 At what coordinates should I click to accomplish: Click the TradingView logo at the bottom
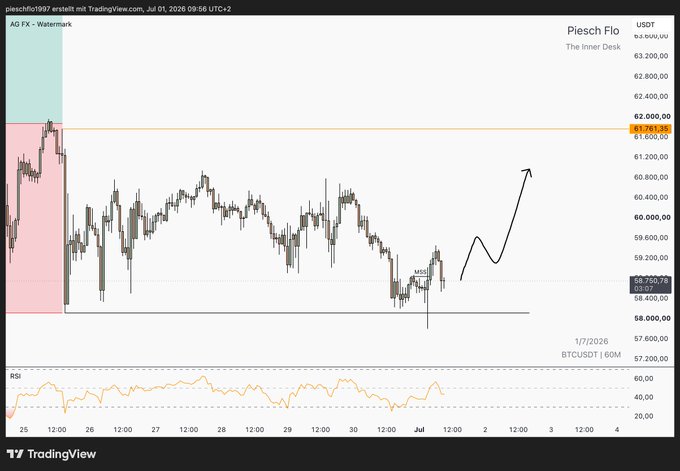(x=51, y=454)
